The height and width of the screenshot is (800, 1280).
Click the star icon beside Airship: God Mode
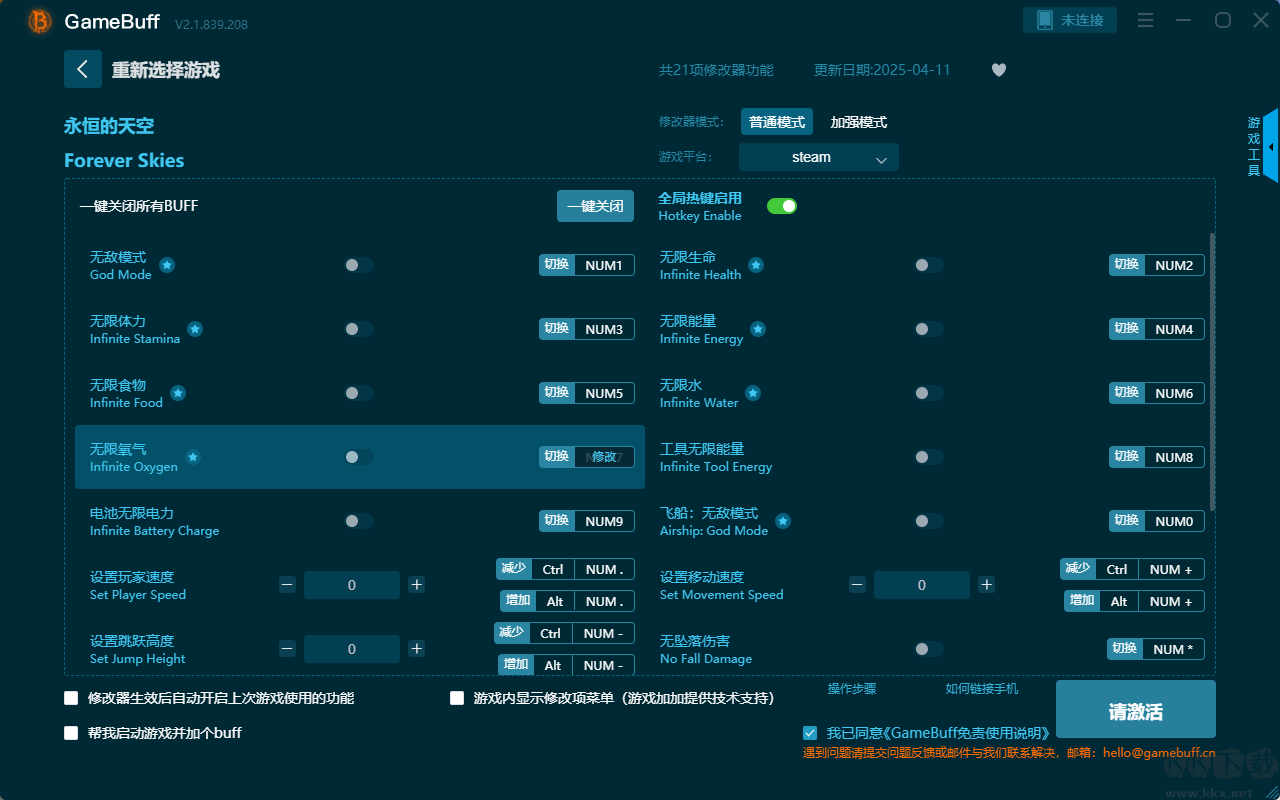783,521
